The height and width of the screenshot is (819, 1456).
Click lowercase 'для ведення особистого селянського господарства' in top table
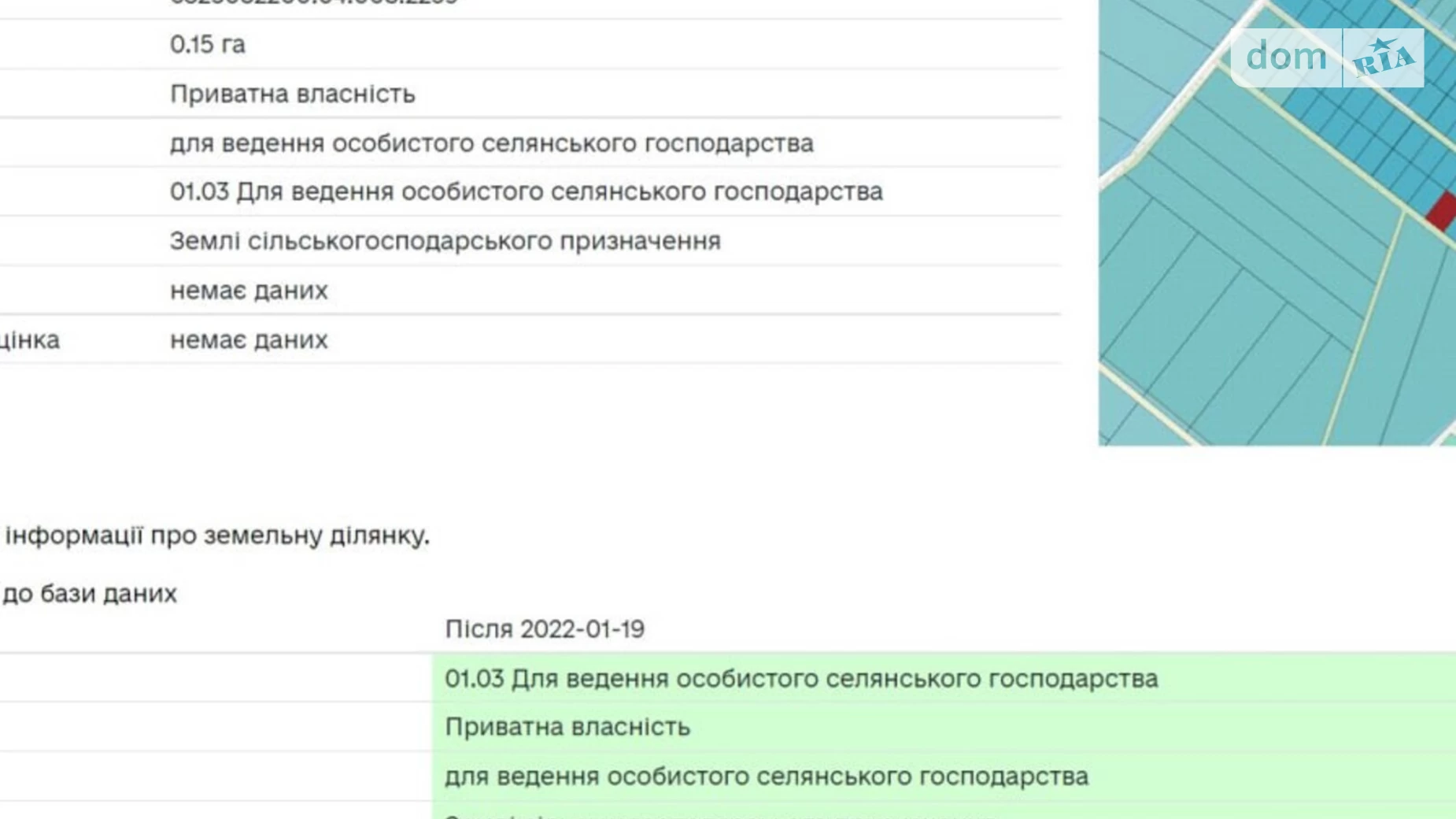tap(492, 143)
